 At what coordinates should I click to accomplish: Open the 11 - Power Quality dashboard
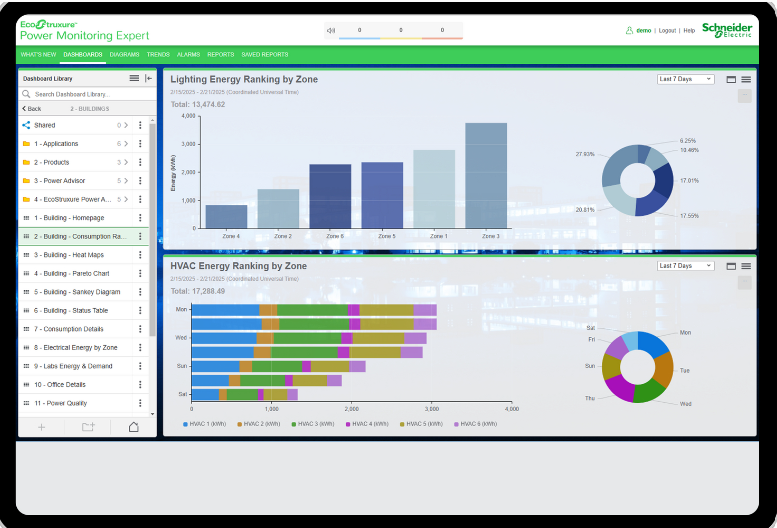pyautogui.click(x=60, y=403)
